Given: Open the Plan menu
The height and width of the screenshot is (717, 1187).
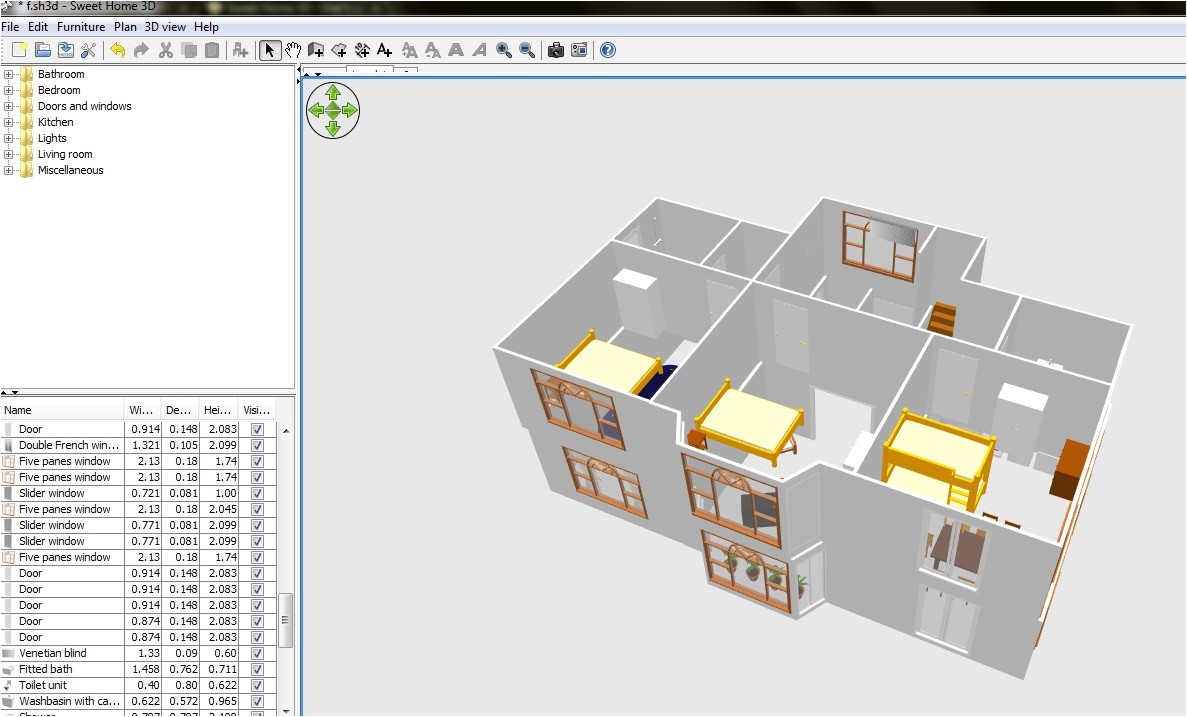Looking at the screenshot, I should click(x=125, y=27).
